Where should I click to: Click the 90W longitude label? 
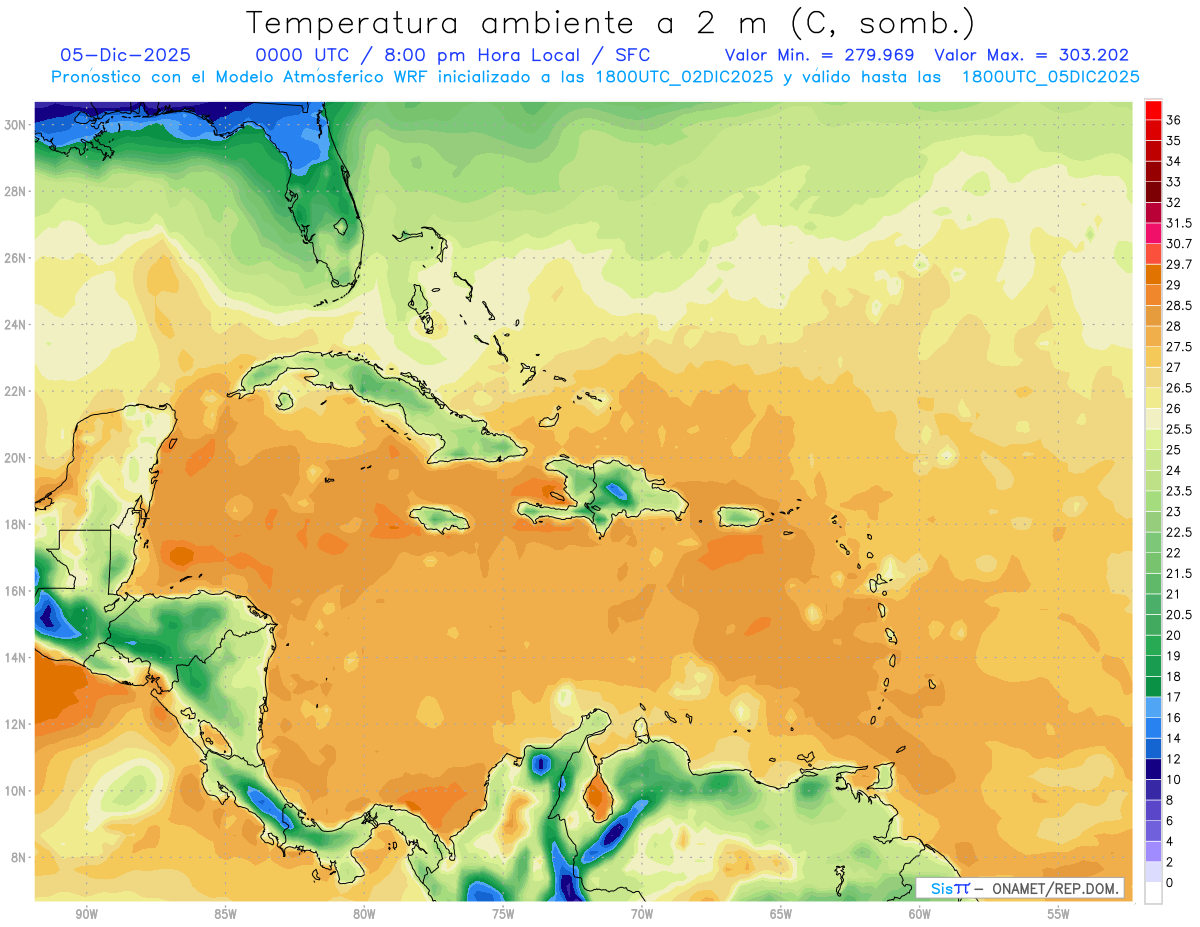point(87,914)
